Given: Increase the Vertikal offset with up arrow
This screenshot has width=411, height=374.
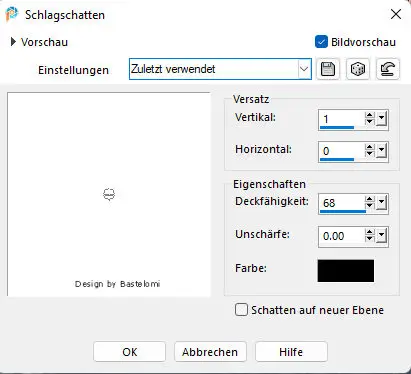Looking at the screenshot, I should click(369, 115).
